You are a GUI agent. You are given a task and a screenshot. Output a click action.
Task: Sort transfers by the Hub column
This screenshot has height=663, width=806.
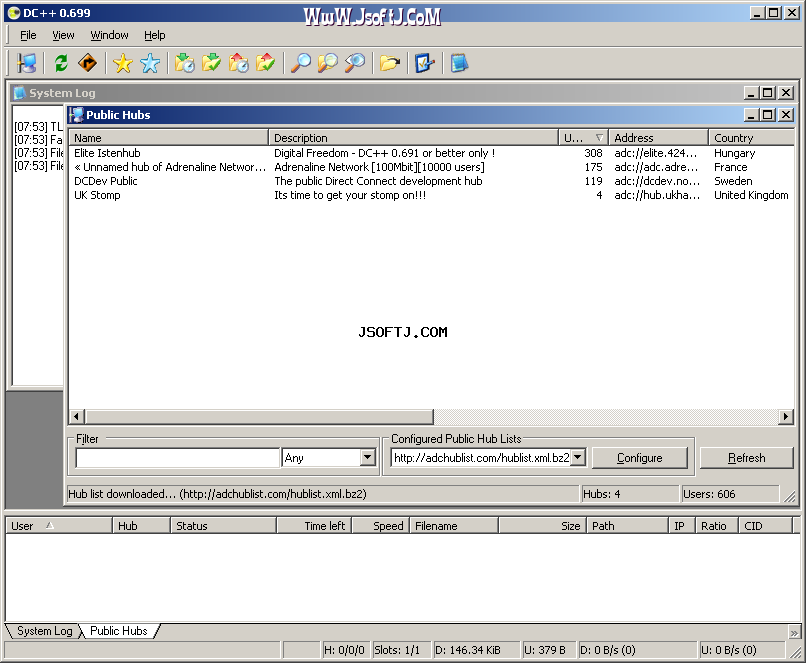[141, 526]
